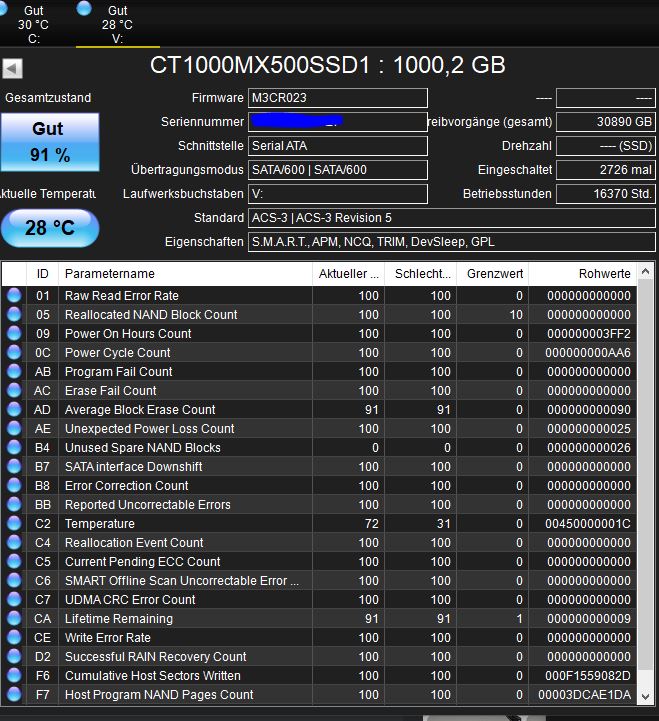Viewport: 659px width, 721px height.
Task: Click the Standard ACS-3 field
Action: pyautogui.click(x=452, y=217)
